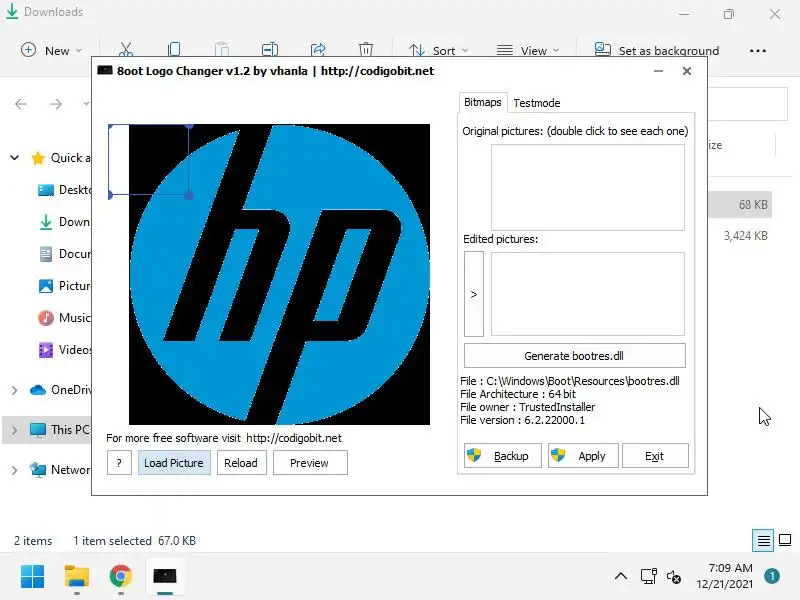
Task: Click the muted volume tray icon
Action: coord(673,577)
